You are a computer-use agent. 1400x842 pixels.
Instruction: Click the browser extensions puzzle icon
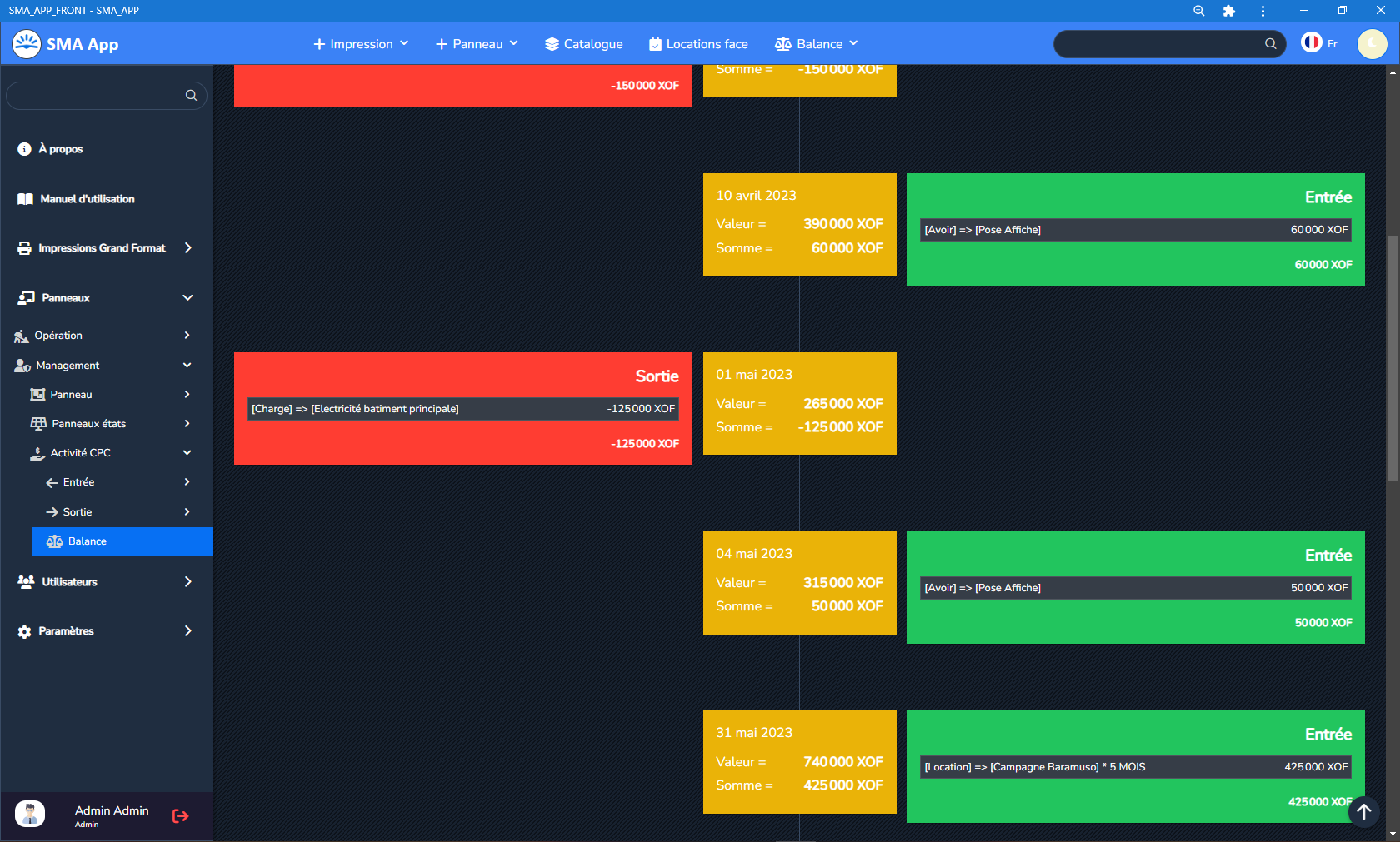pos(1229,11)
